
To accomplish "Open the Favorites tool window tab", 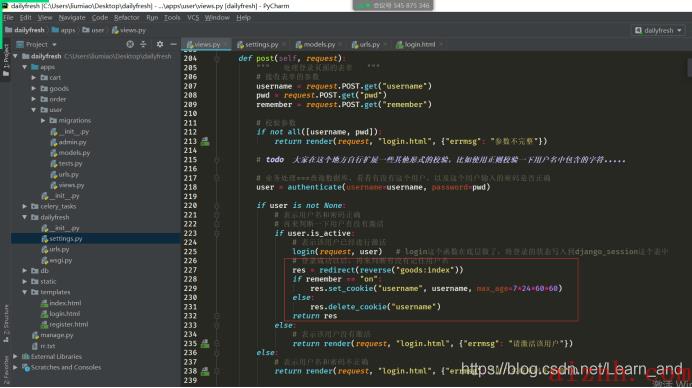I will point(6,370).
